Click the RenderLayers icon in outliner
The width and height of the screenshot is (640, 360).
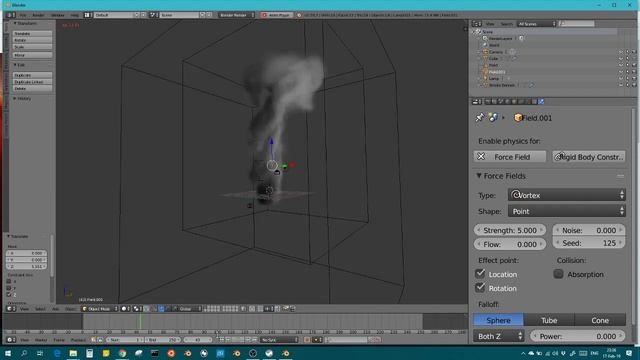(485, 38)
